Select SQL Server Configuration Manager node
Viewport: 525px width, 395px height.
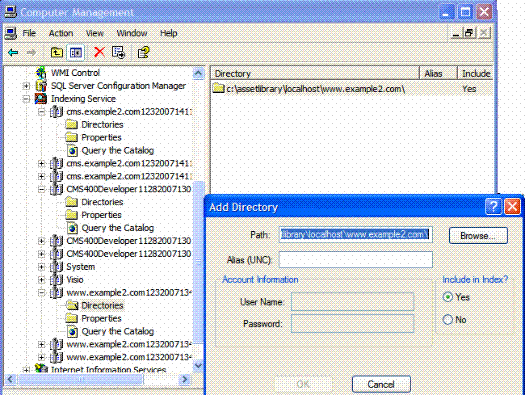[118, 86]
